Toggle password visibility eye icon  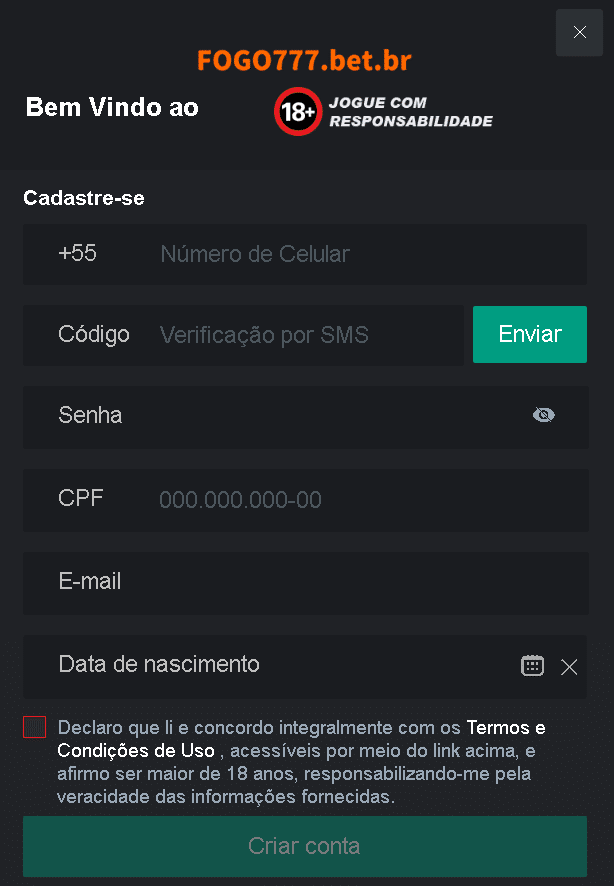[544, 415]
